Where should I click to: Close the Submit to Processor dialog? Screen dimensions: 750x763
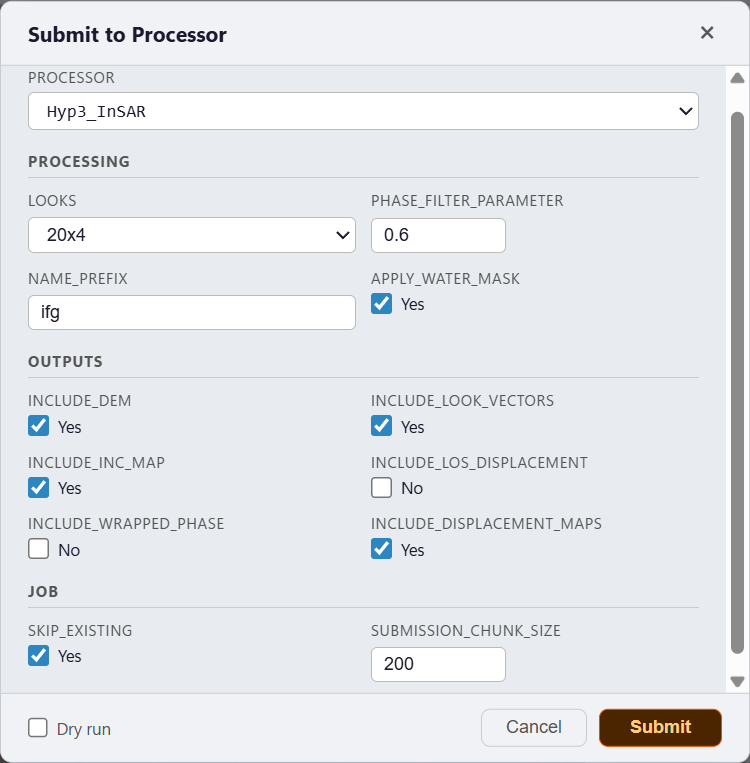point(707,33)
